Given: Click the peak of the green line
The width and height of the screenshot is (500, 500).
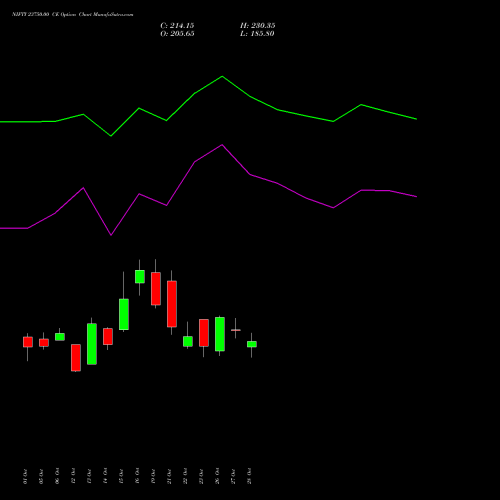Looking at the screenshot, I should (222, 77).
